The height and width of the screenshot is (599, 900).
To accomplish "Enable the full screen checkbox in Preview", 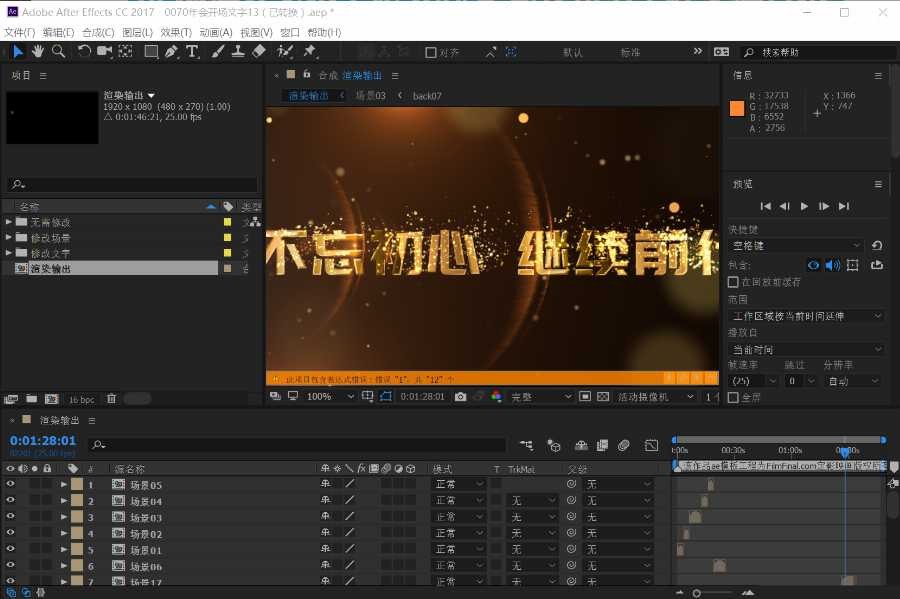I will (x=733, y=397).
